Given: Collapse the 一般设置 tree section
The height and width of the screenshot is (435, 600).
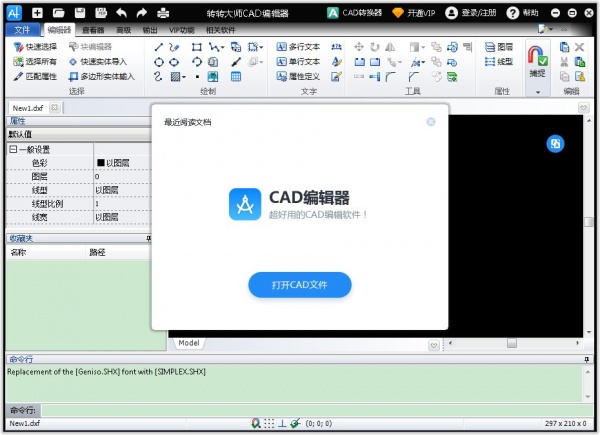Looking at the screenshot, I should click(13, 149).
